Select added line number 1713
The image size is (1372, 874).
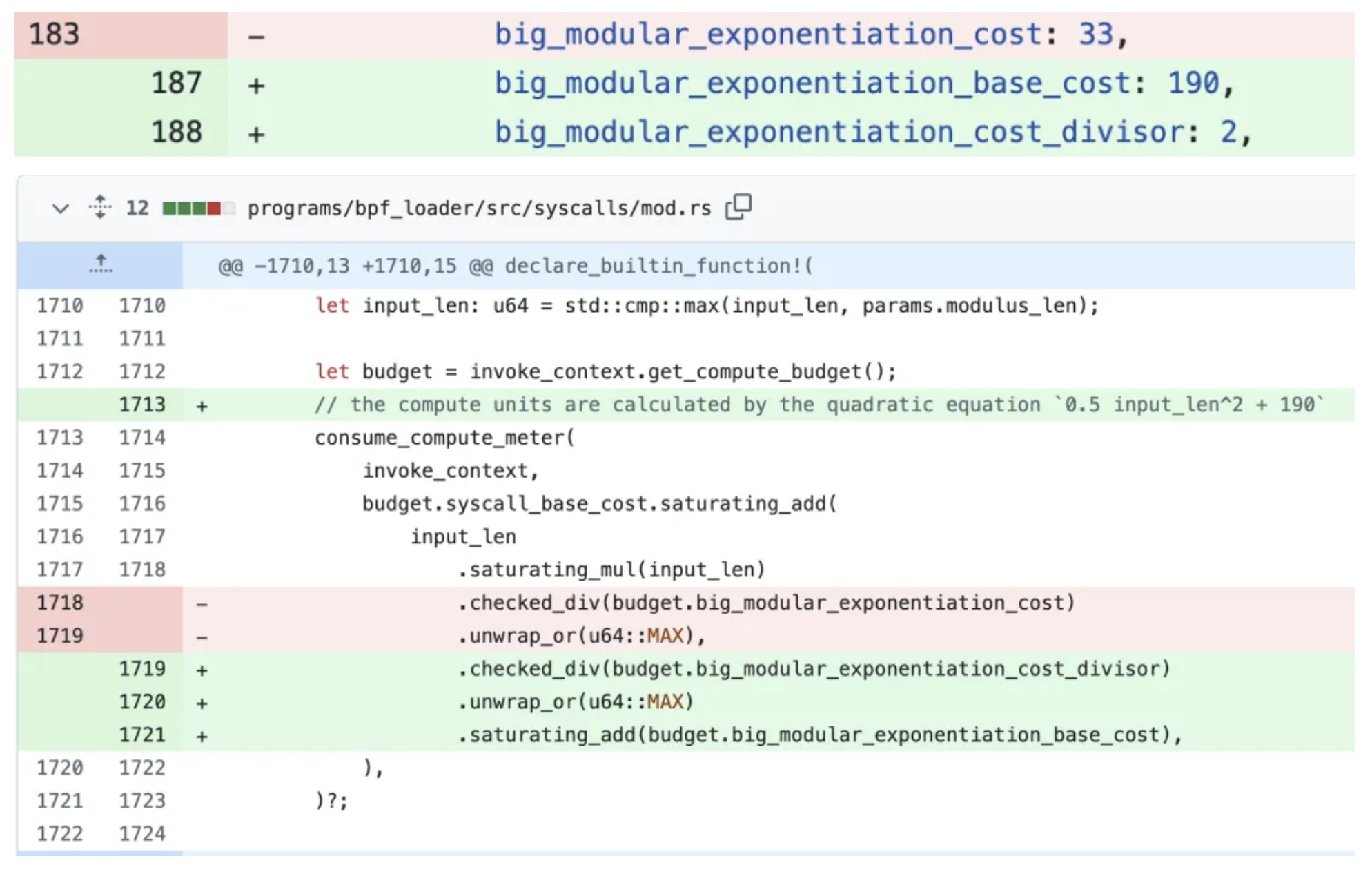pos(142,405)
